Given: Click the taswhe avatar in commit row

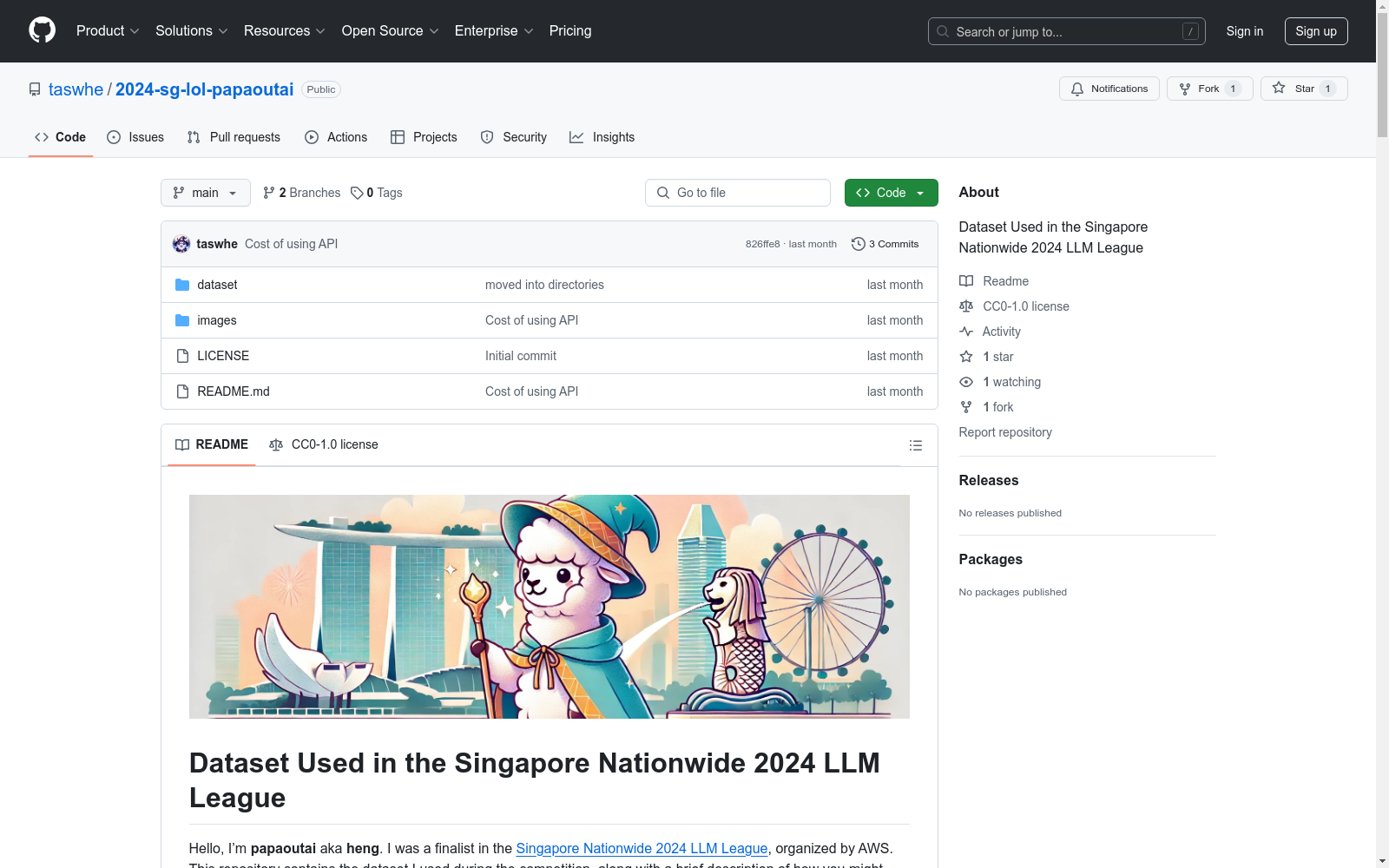Looking at the screenshot, I should coord(181,244).
